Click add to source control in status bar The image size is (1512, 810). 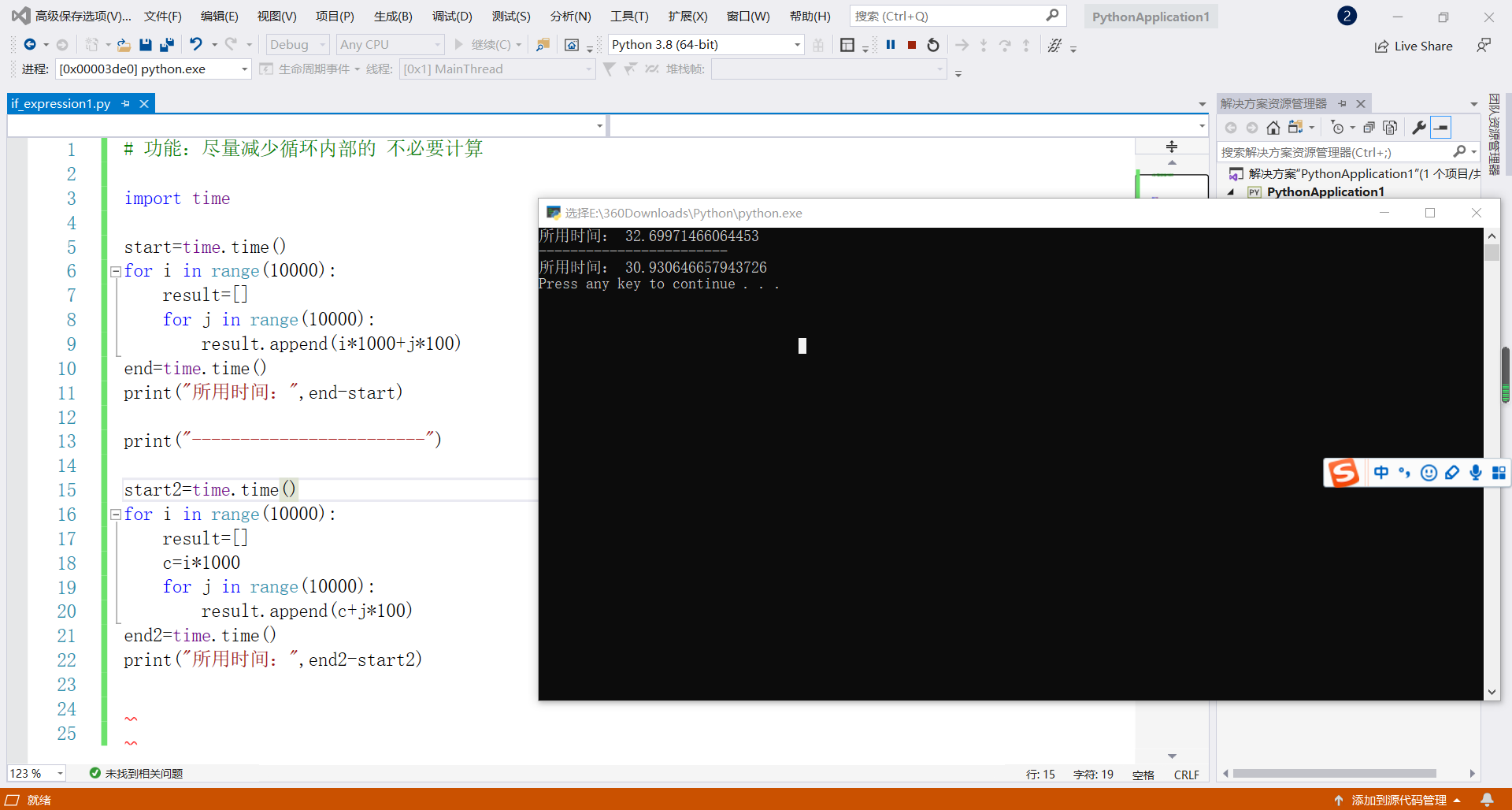click(1398, 800)
